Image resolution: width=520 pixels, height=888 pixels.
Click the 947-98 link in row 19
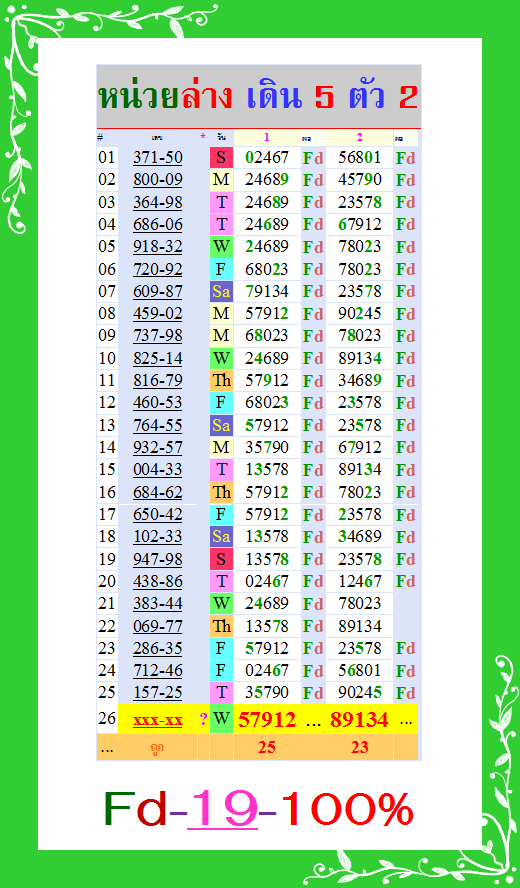[x=158, y=559]
